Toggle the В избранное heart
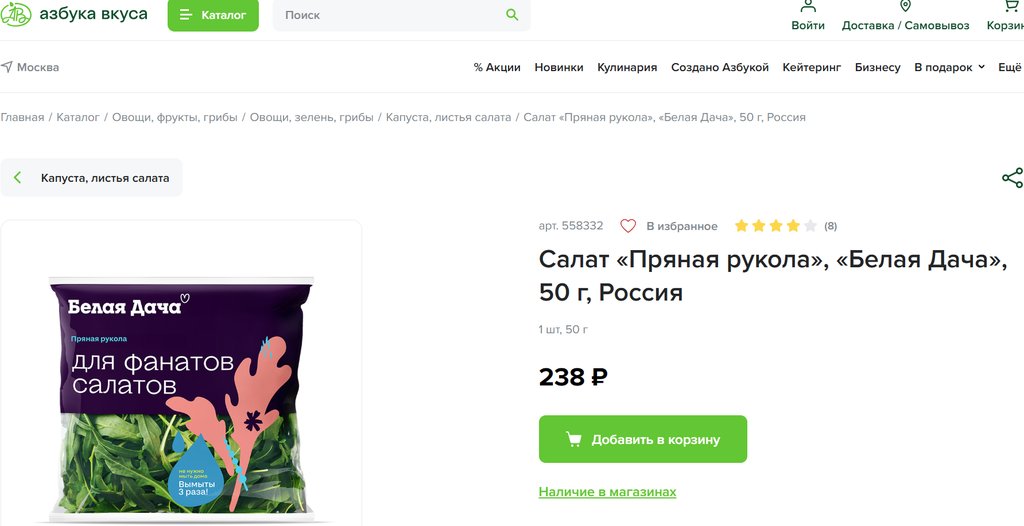 tap(628, 226)
